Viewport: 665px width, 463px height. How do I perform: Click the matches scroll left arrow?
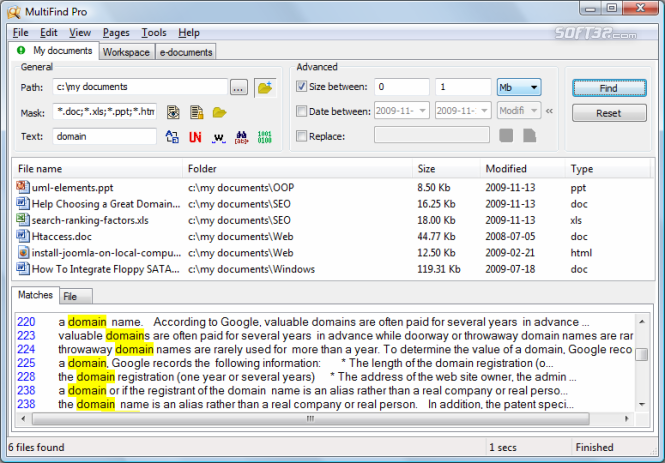(x=23, y=419)
